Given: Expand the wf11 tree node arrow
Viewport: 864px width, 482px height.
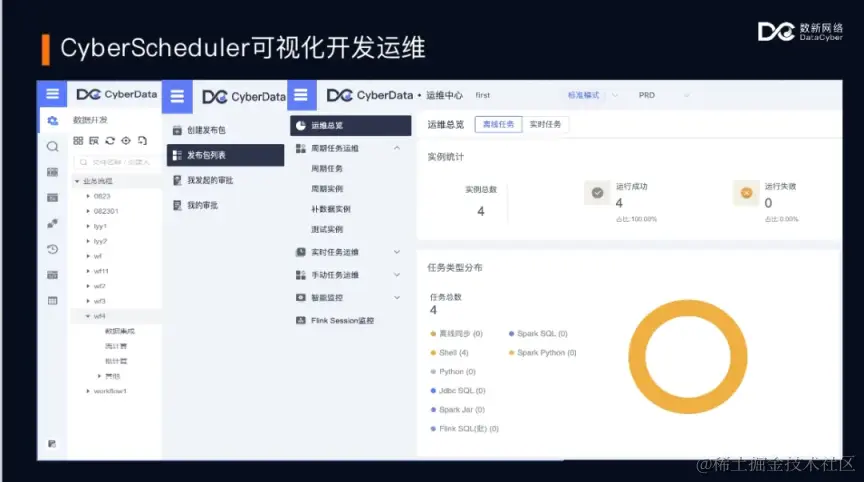Looking at the screenshot, I should point(88,271).
